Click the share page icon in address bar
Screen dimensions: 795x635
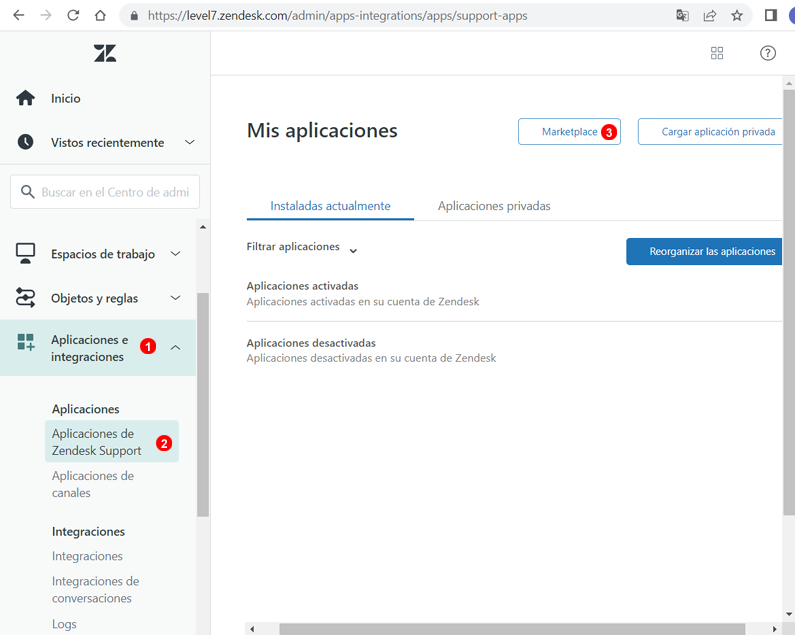(710, 16)
